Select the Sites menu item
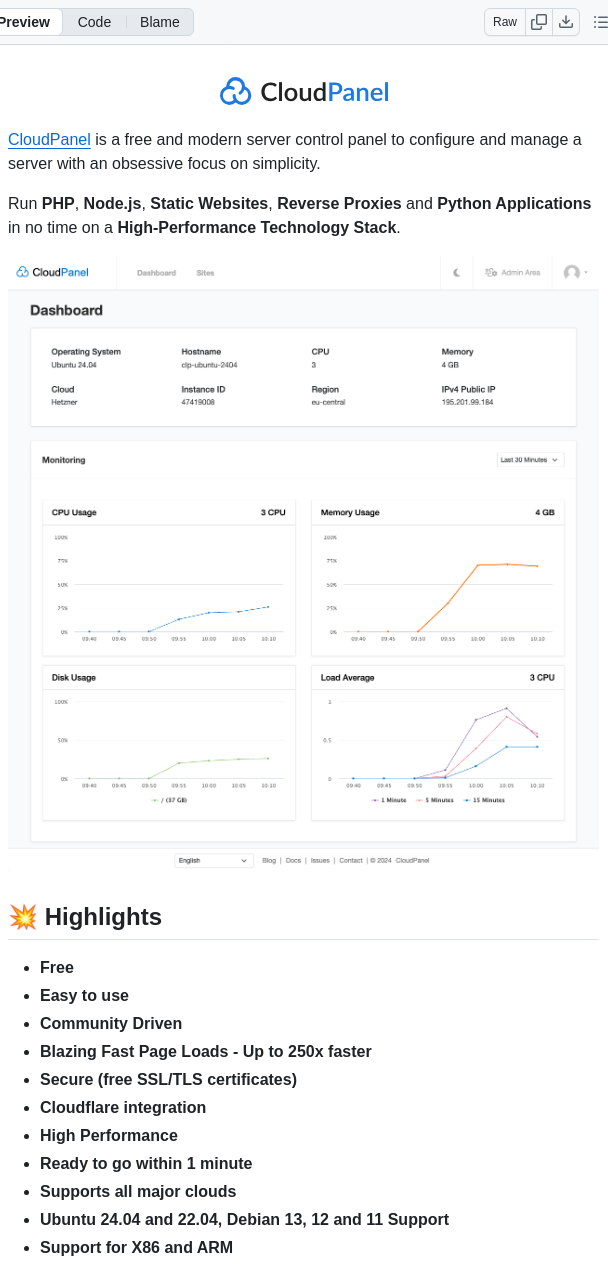Viewport: 608px width, 1264px height. click(205, 271)
